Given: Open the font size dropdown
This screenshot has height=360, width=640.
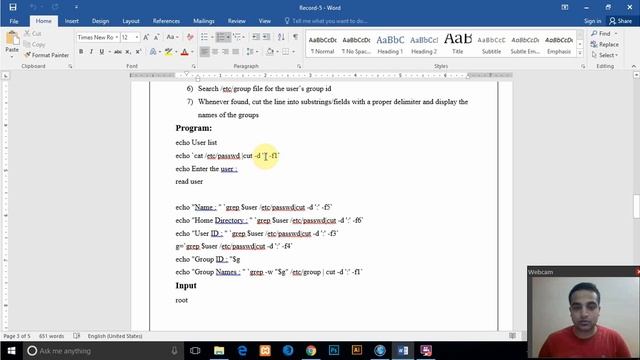Looking at the screenshot, I should [137, 37].
